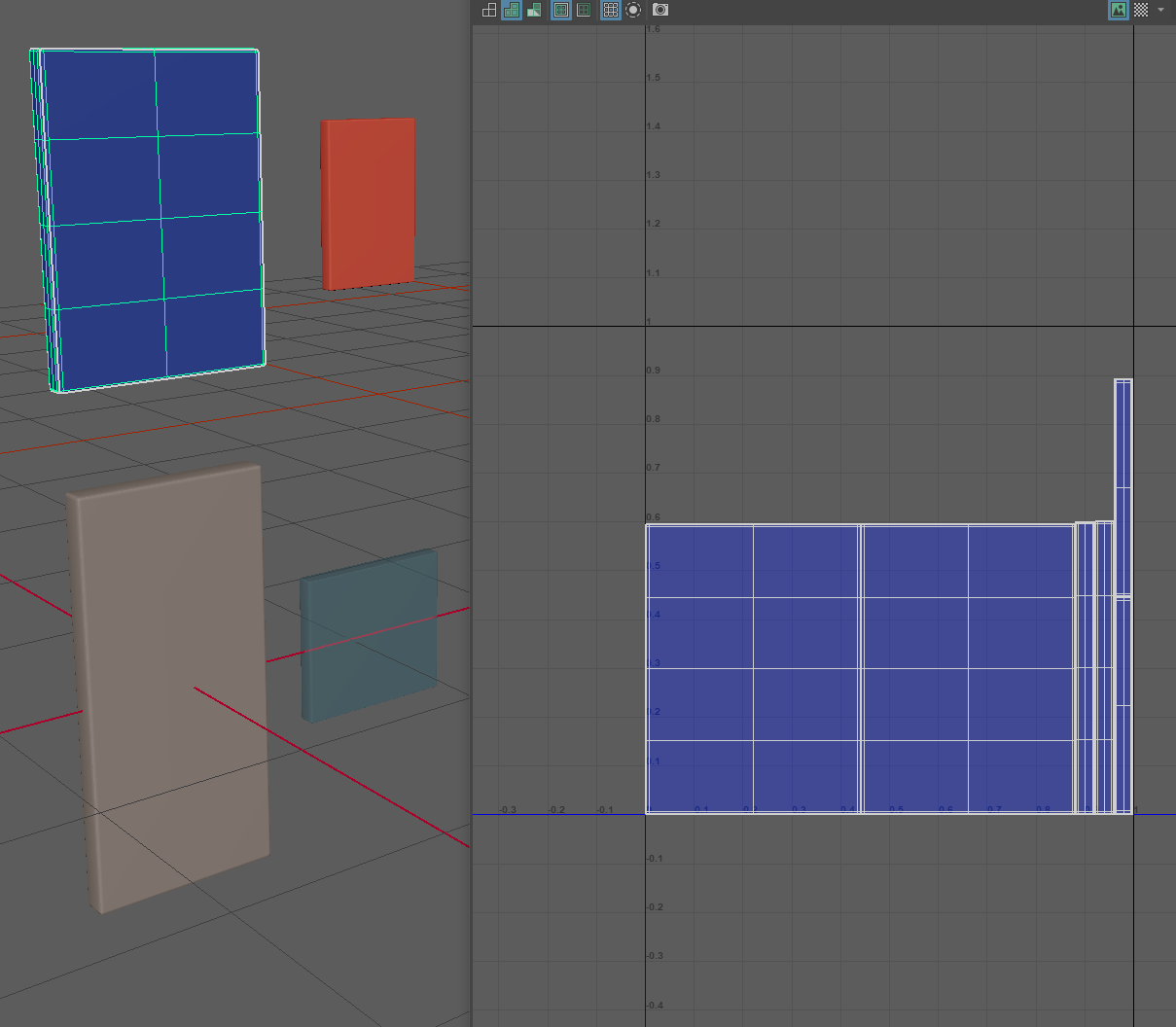The image size is (1176, 1027).
Task: Select the red panel object
Action: [368, 202]
